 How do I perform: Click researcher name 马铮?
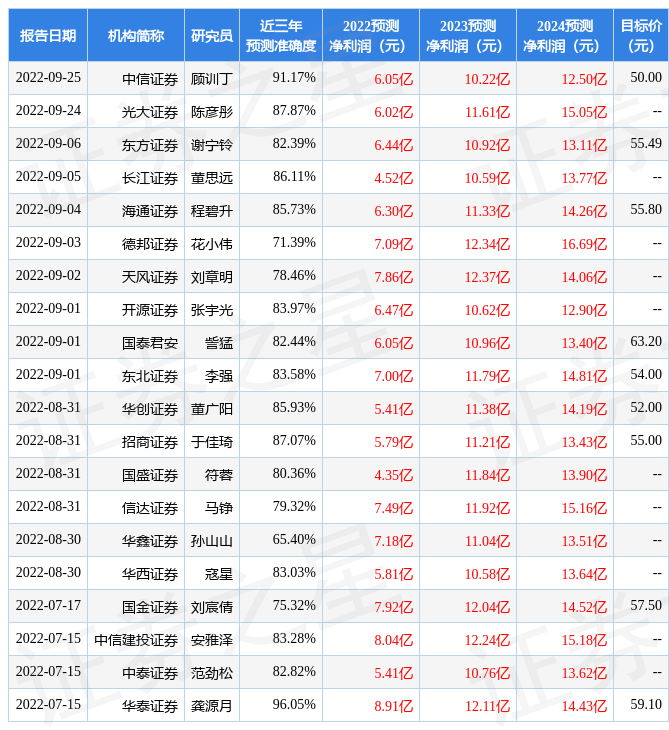tap(218, 508)
